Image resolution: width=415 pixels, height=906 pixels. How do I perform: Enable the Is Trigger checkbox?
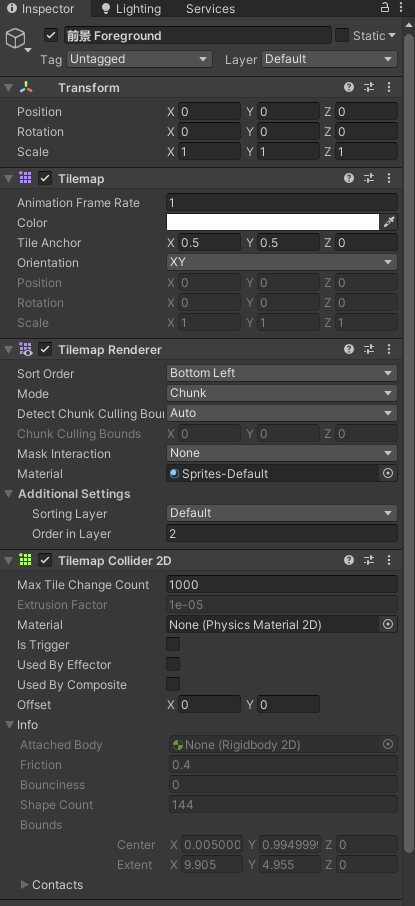click(173, 644)
